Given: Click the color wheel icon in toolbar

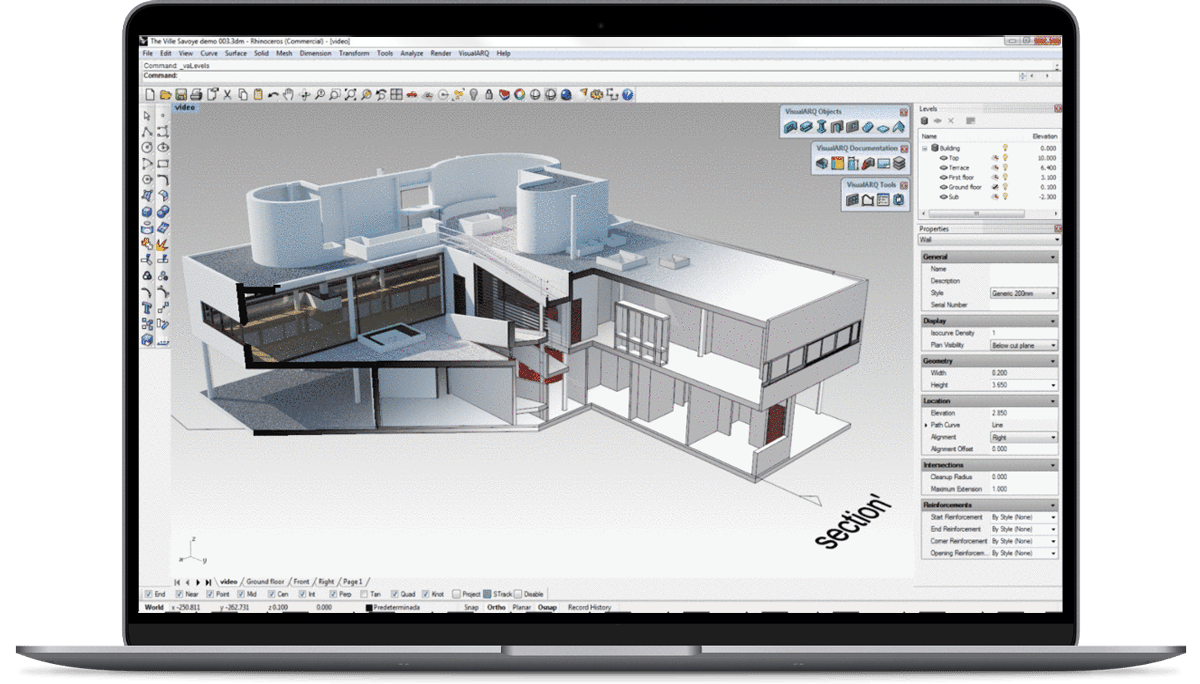Looking at the screenshot, I should (520, 95).
